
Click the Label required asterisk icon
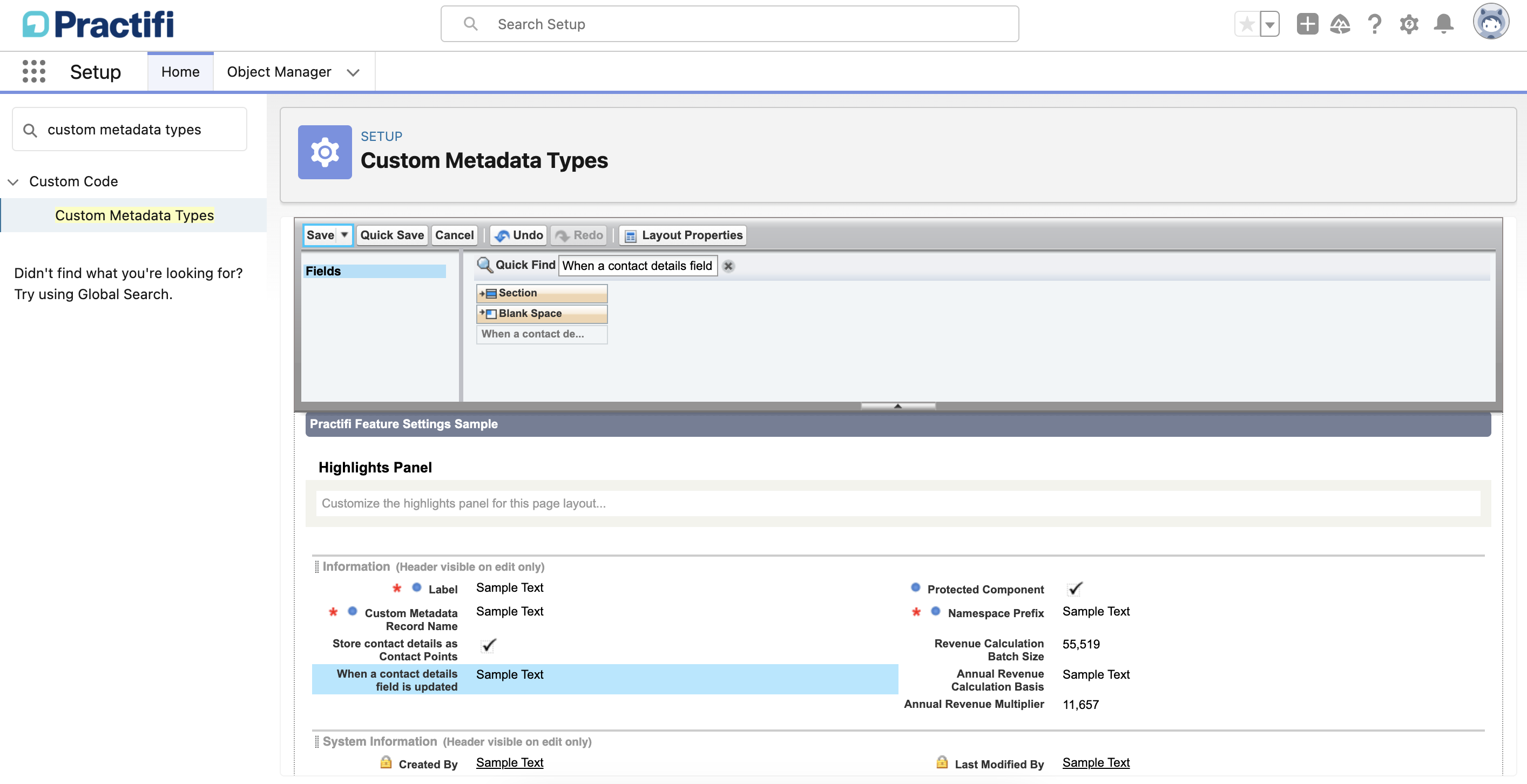pyautogui.click(x=397, y=588)
